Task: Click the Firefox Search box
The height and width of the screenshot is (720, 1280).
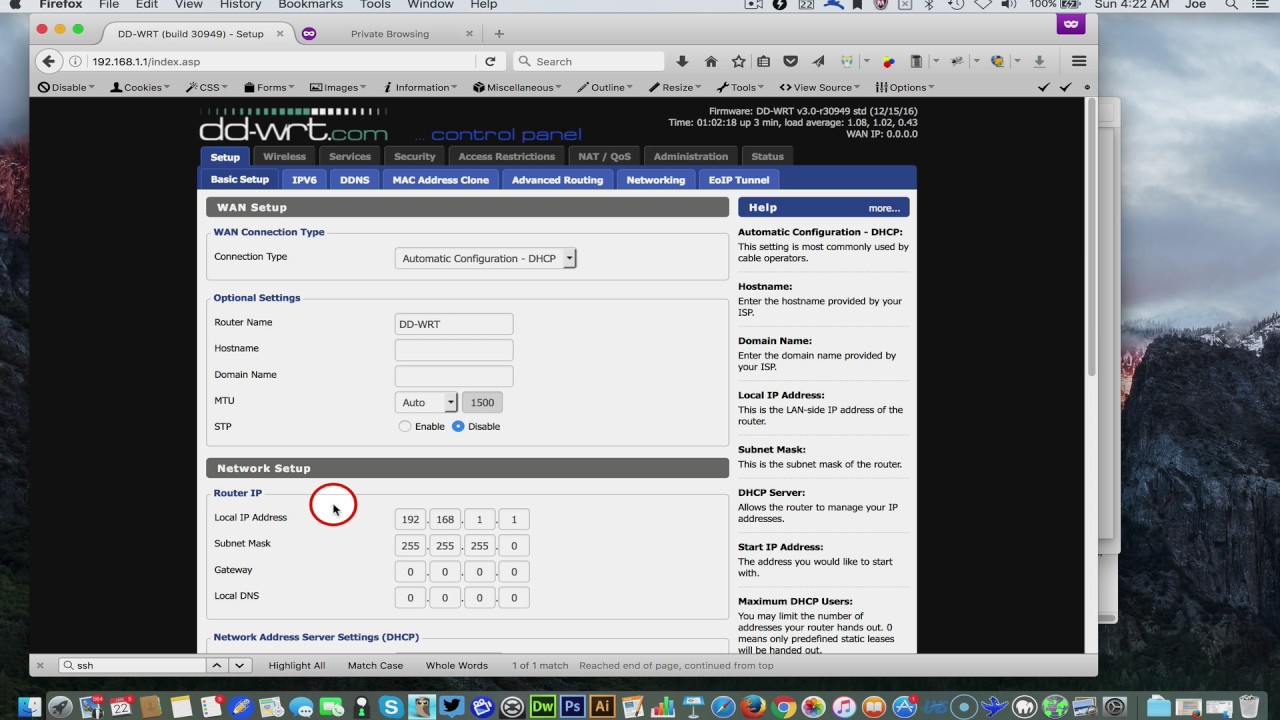Action: pyautogui.click(x=589, y=61)
